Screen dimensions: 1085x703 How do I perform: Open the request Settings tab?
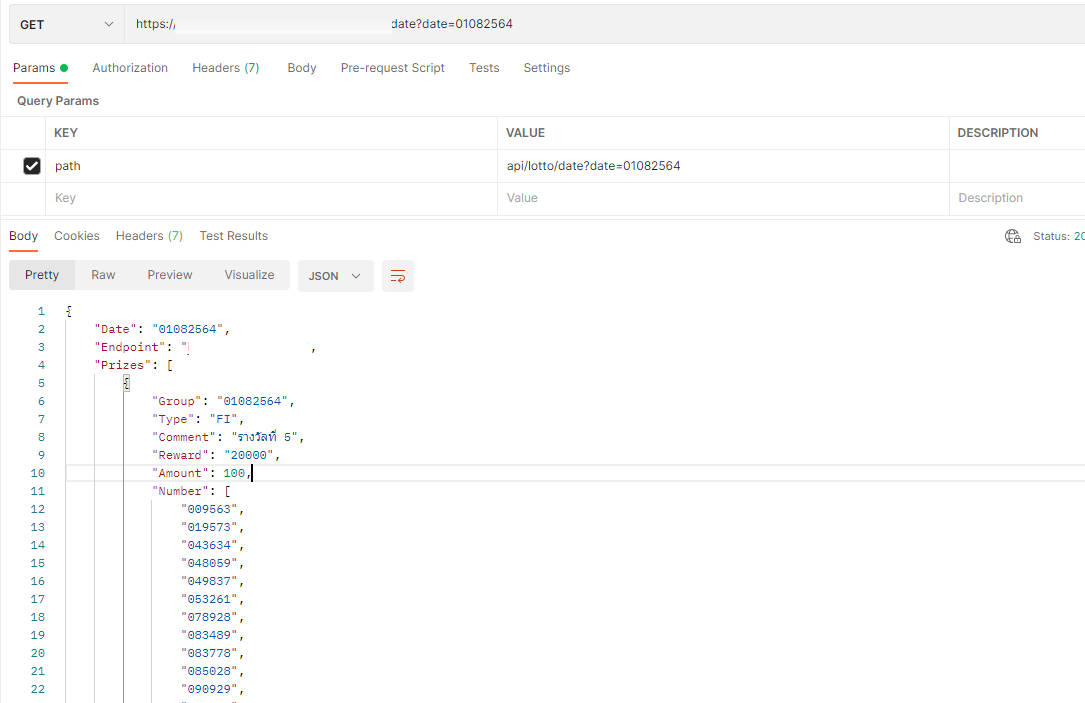546,67
